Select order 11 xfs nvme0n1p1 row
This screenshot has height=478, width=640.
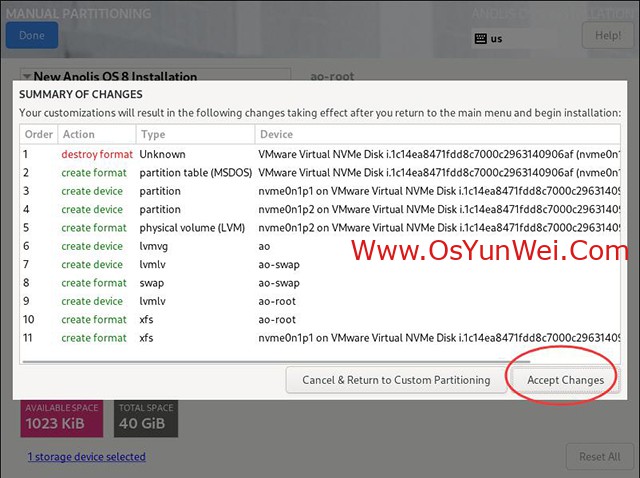point(320,338)
